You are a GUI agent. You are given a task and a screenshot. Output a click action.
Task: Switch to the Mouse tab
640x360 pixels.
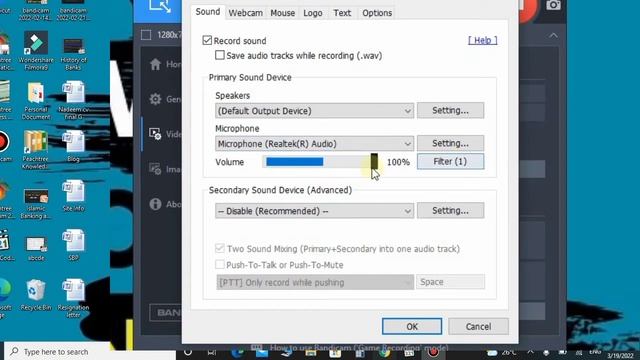pyautogui.click(x=282, y=13)
